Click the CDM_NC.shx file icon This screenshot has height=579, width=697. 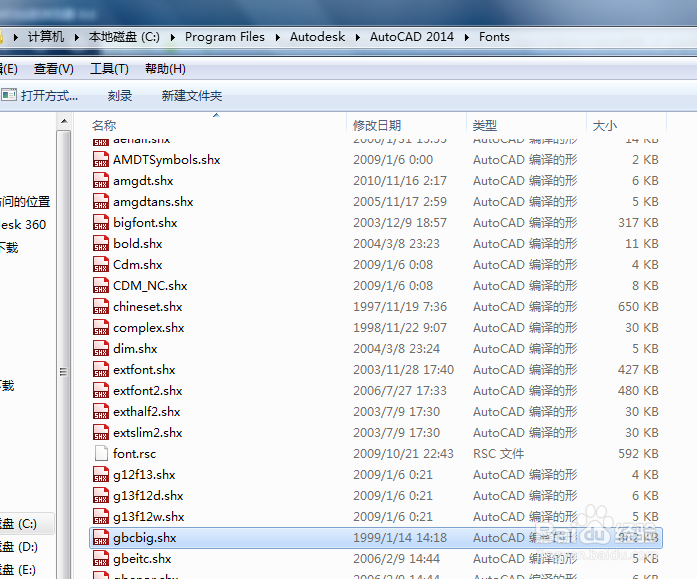coord(101,285)
